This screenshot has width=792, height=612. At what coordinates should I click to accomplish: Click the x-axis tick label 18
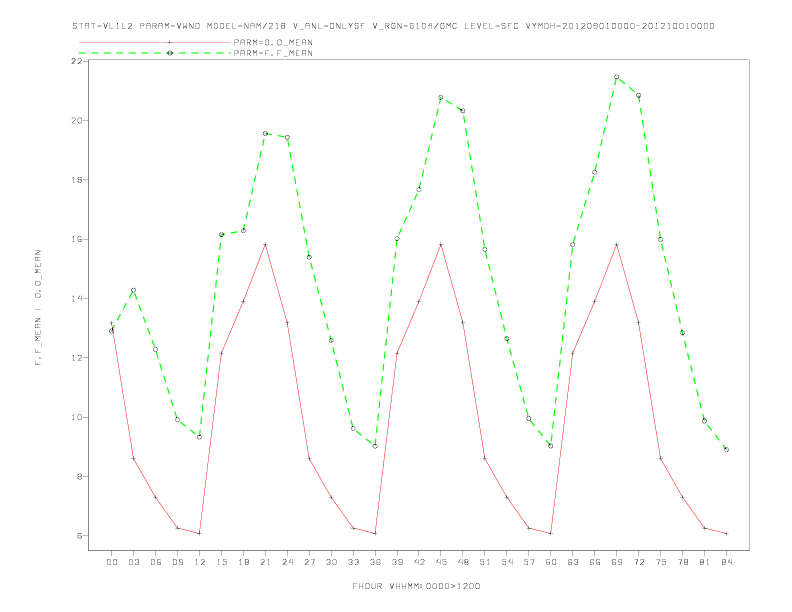click(x=243, y=562)
